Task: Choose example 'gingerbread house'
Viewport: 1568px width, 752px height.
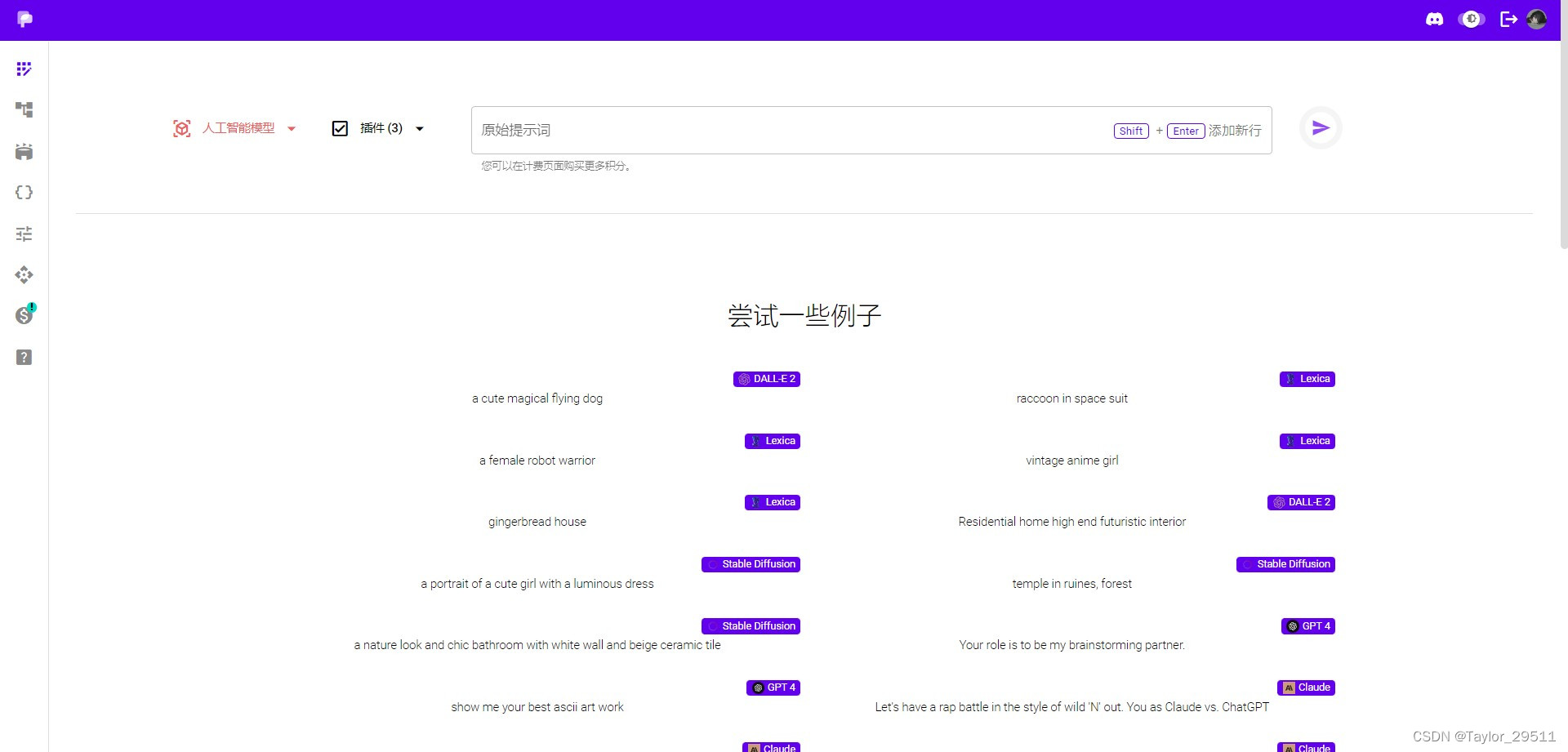Action: [537, 522]
